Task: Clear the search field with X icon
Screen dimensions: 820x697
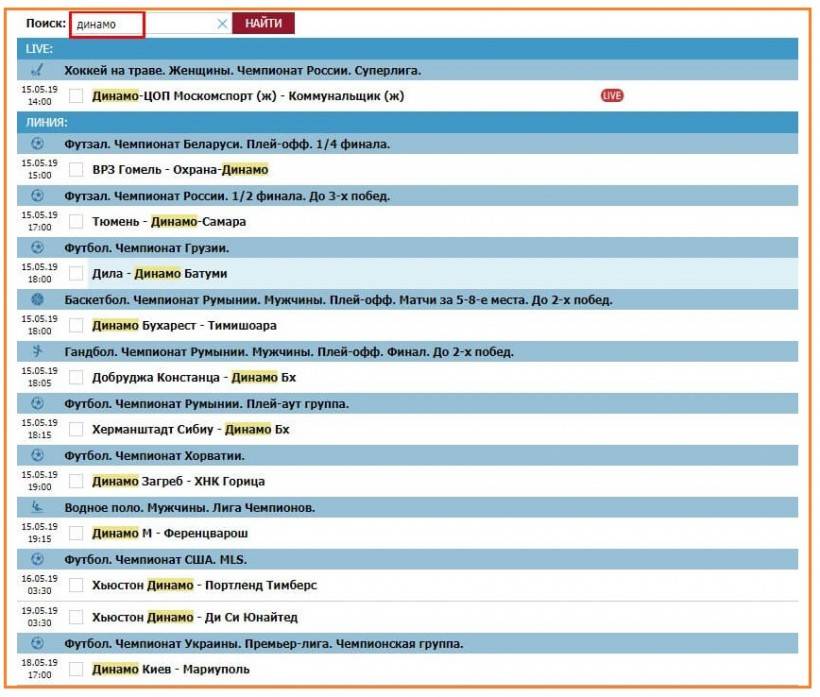Action: [222, 24]
